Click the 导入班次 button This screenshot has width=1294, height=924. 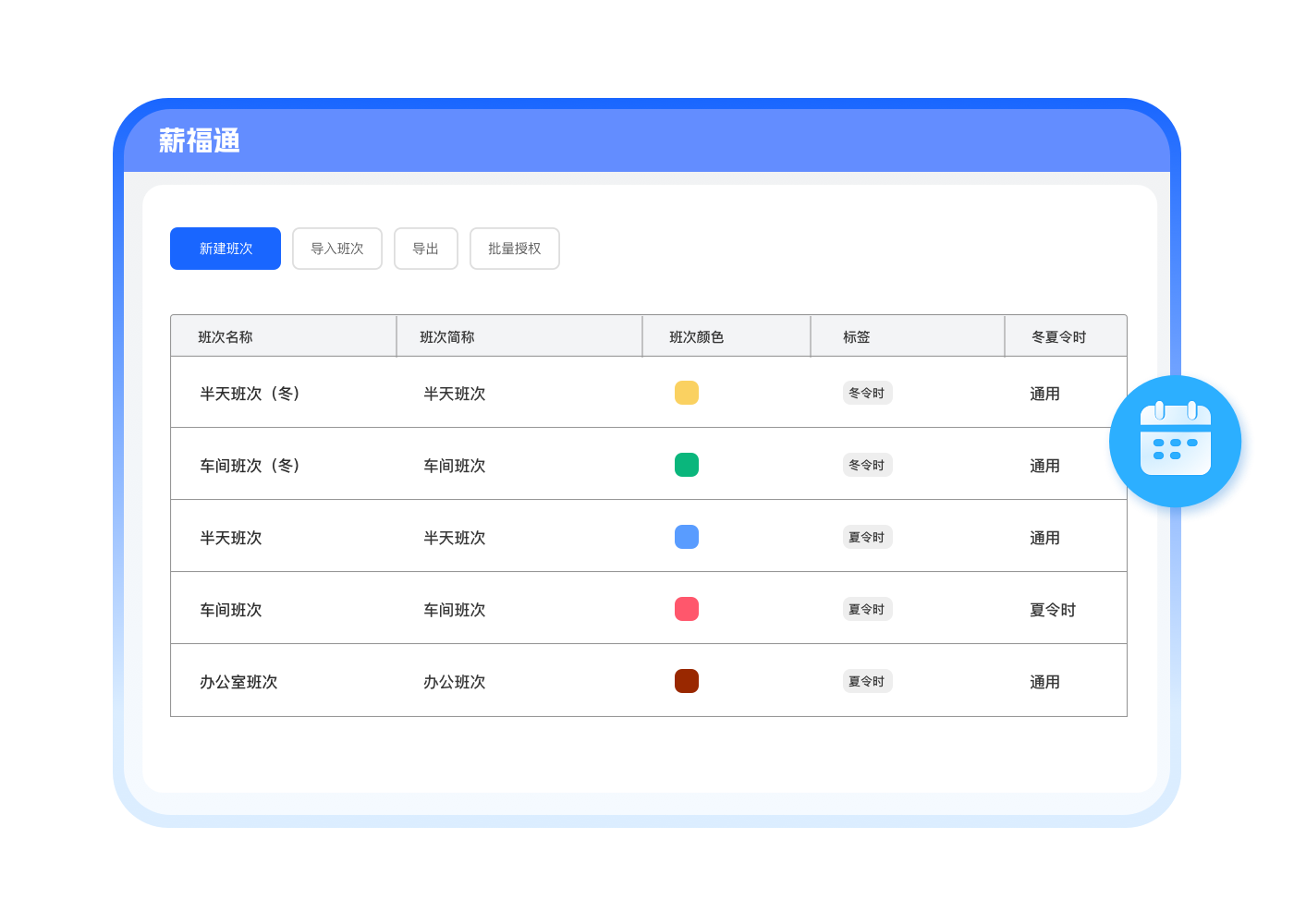(337, 249)
